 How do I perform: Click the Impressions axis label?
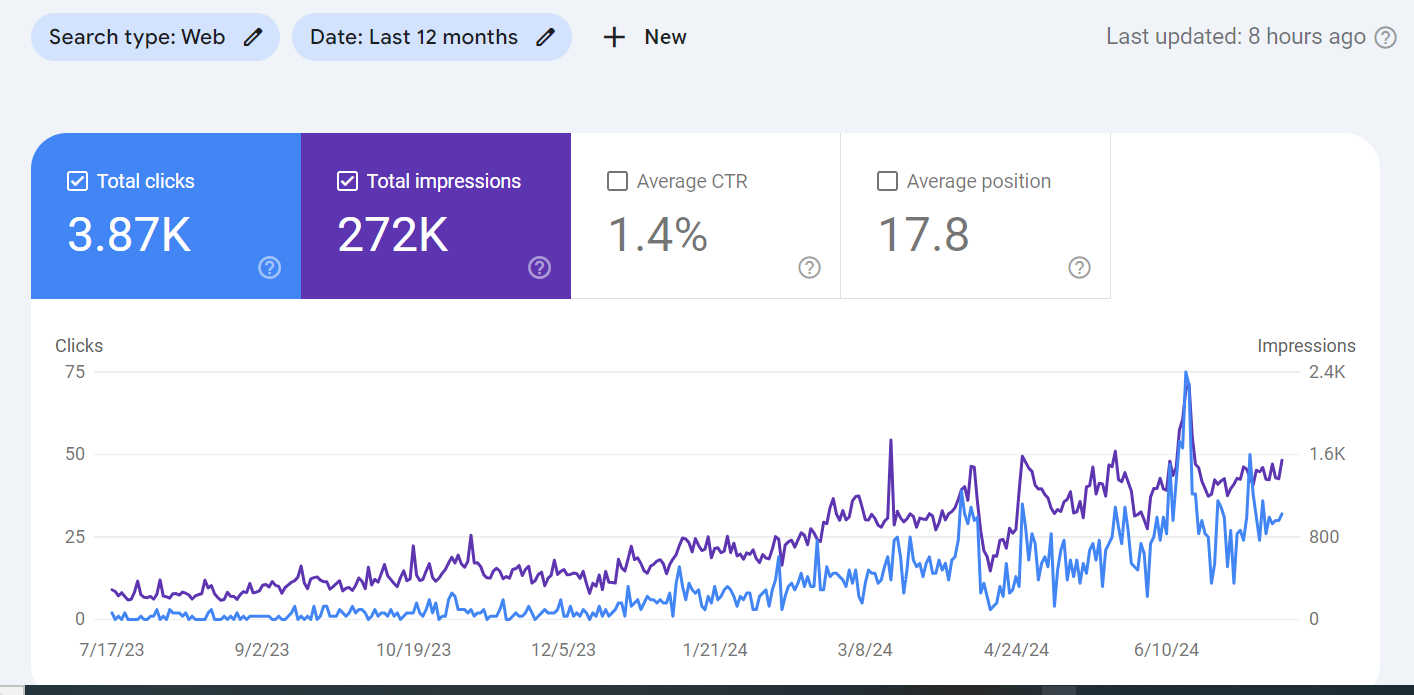(1306, 346)
